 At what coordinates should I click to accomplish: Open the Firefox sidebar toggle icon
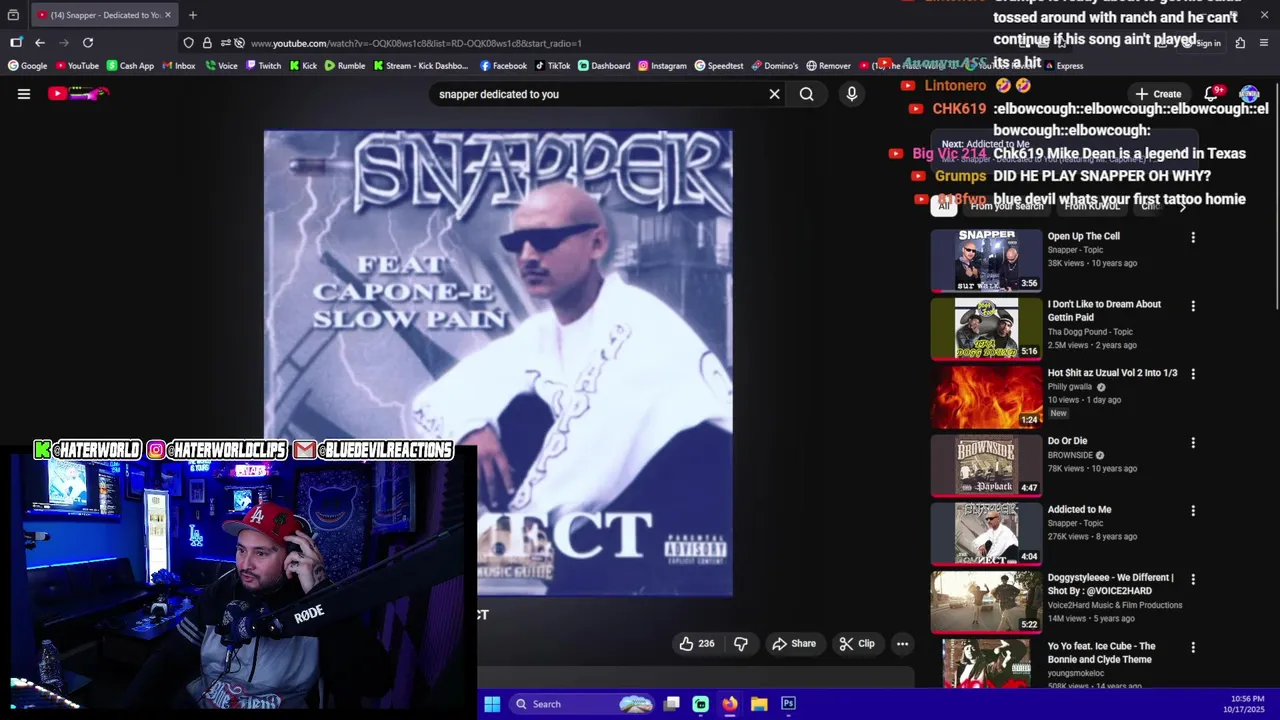pyautogui.click(x=16, y=43)
